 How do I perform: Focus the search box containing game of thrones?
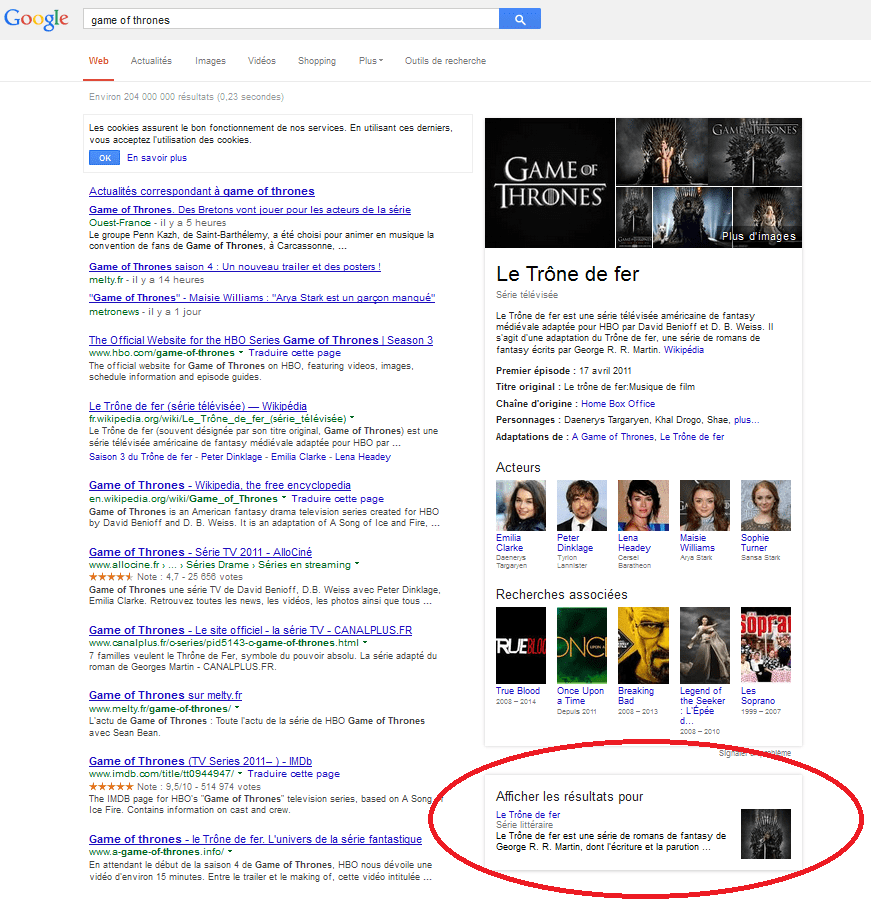point(291,19)
